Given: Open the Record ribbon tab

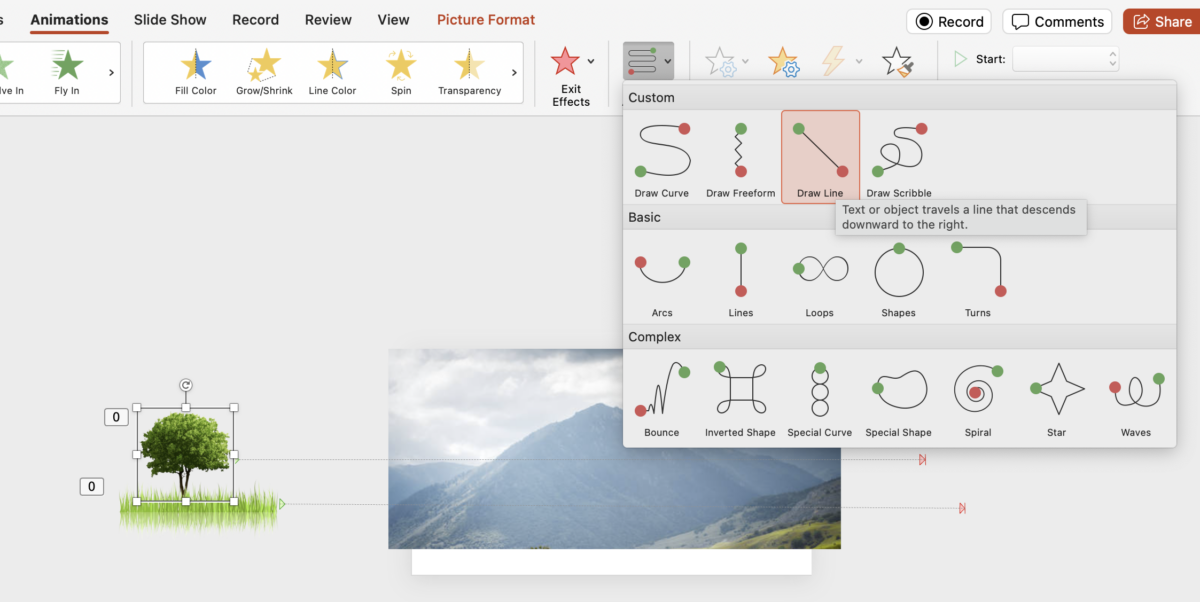Looking at the screenshot, I should 255,20.
